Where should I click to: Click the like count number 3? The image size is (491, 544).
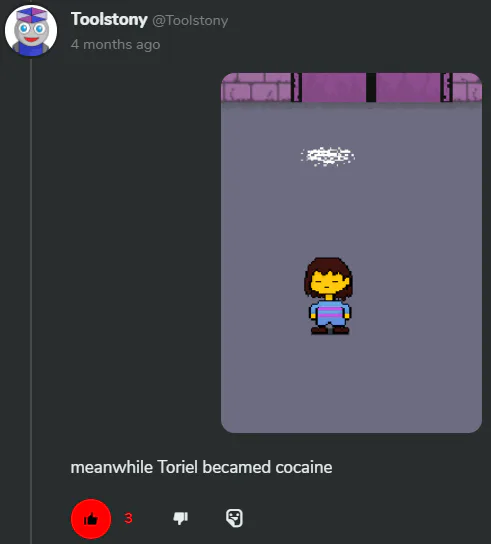point(128,518)
